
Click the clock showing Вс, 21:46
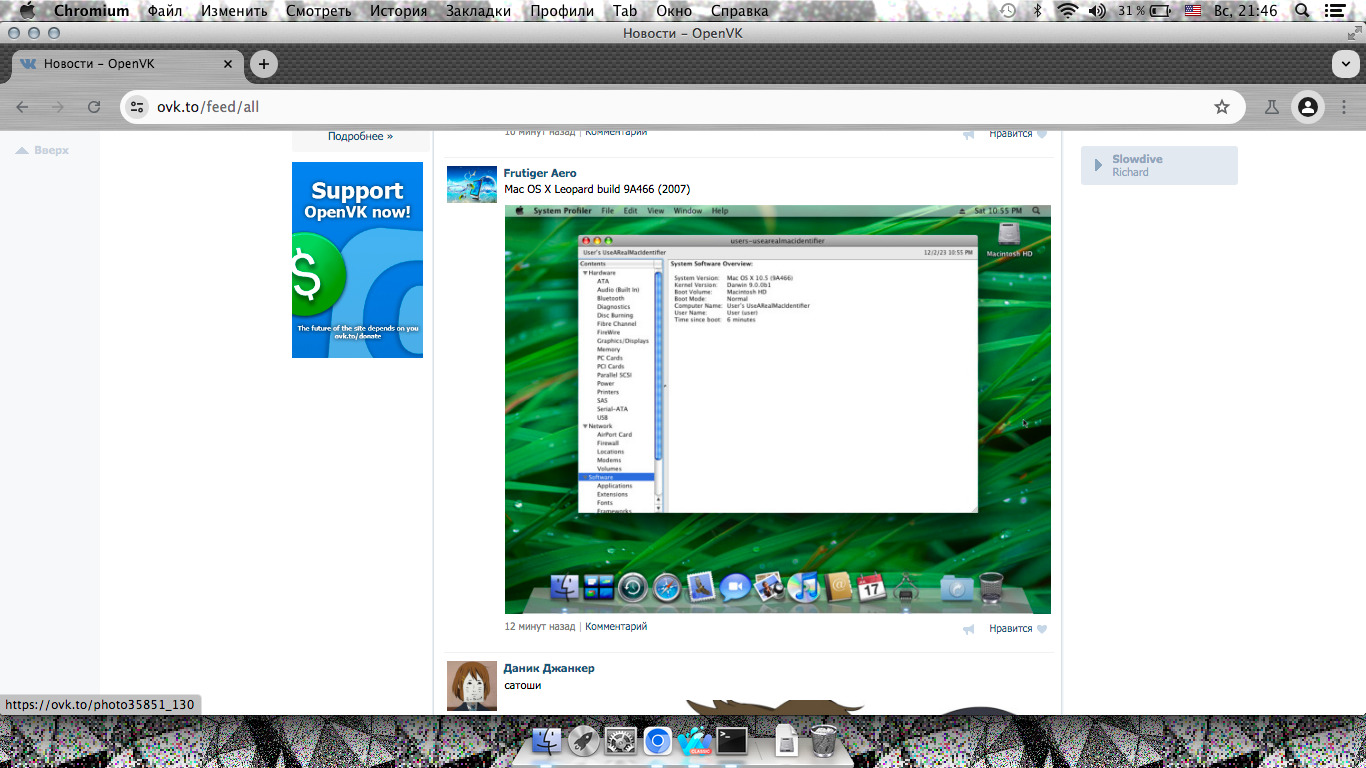[1246, 11]
